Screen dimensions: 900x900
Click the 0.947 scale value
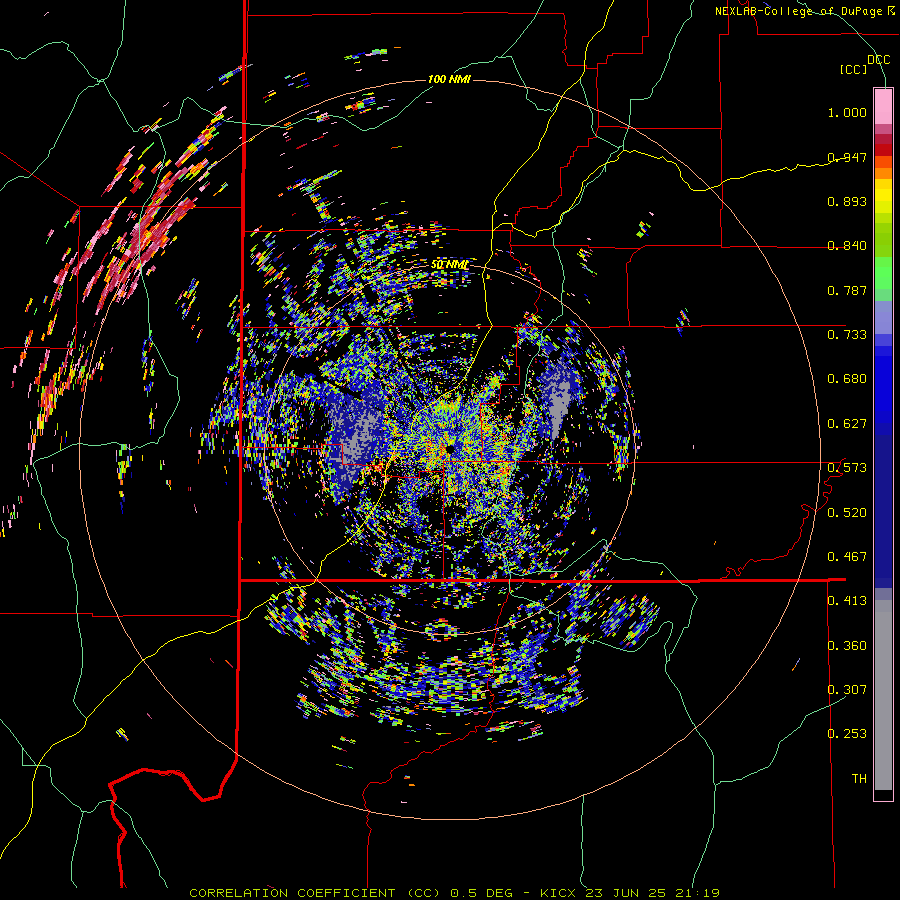coord(847,157)
